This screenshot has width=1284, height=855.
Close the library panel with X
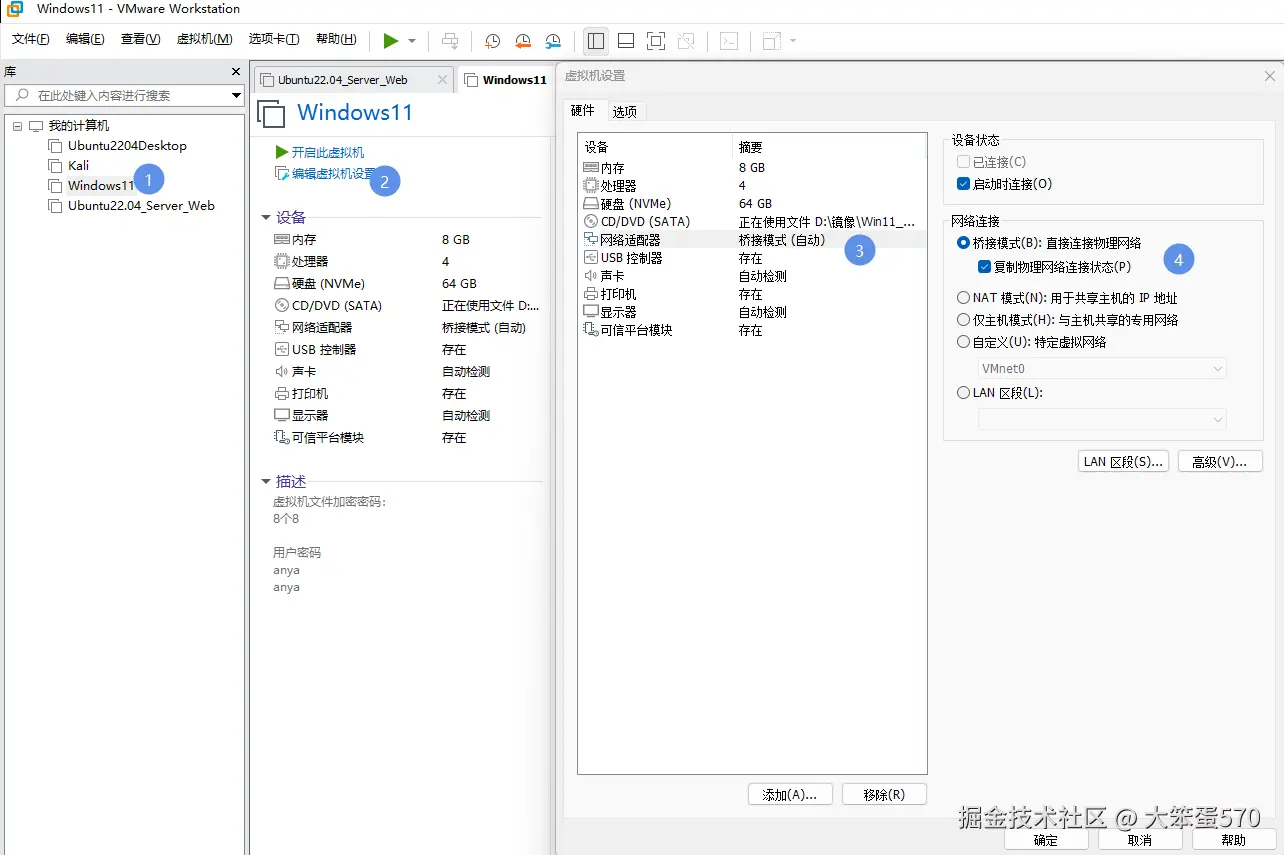(x=236, y=72)
